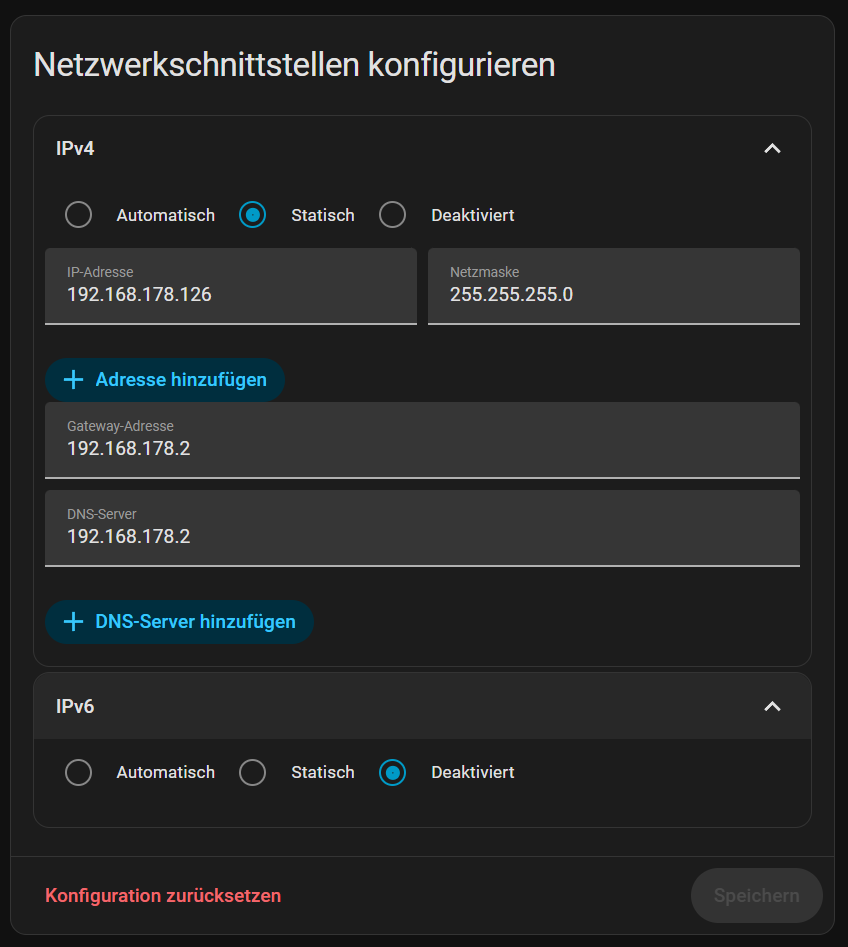
Task: Click the IPv6 section header title
Action: pyautogui.click(x=75, y=706)
